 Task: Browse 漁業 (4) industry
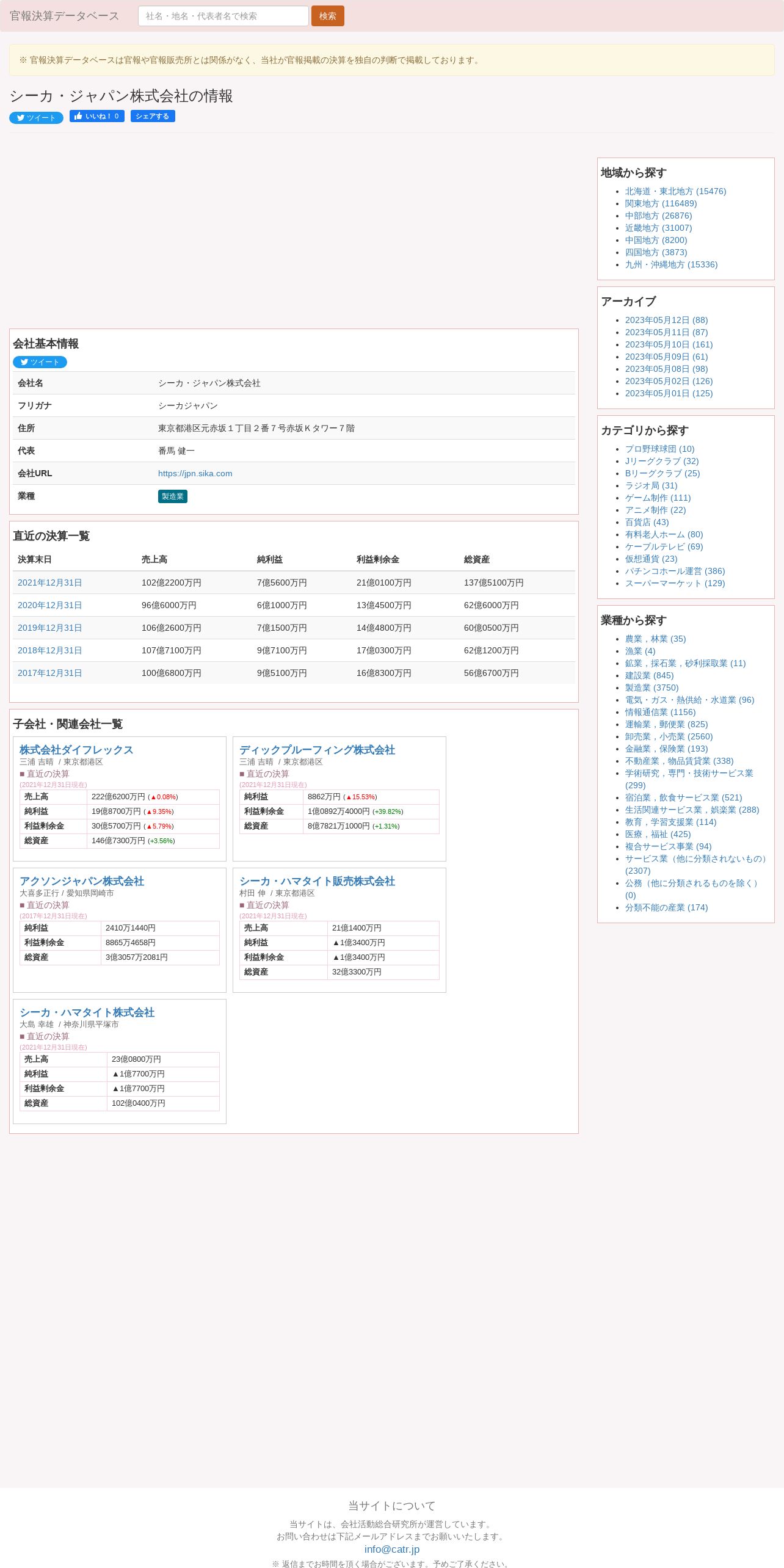[x=640, y=651]
